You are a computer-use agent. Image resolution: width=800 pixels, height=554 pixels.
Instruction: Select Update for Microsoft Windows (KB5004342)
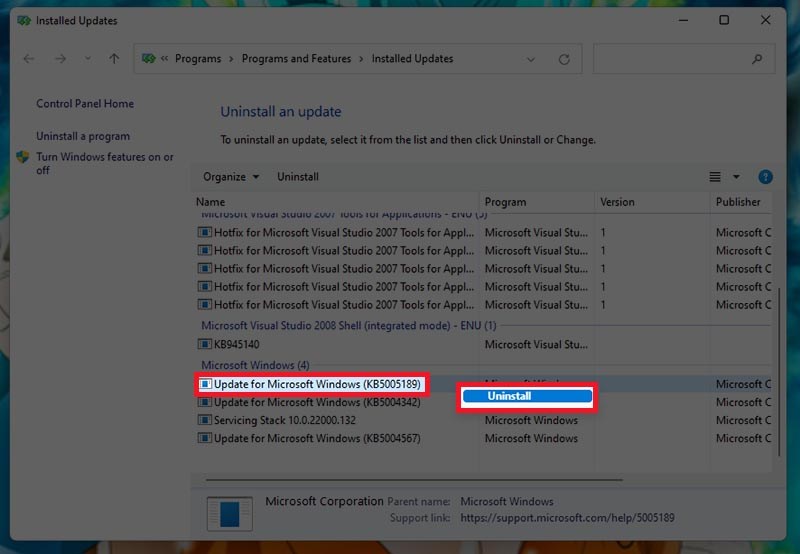317,402
